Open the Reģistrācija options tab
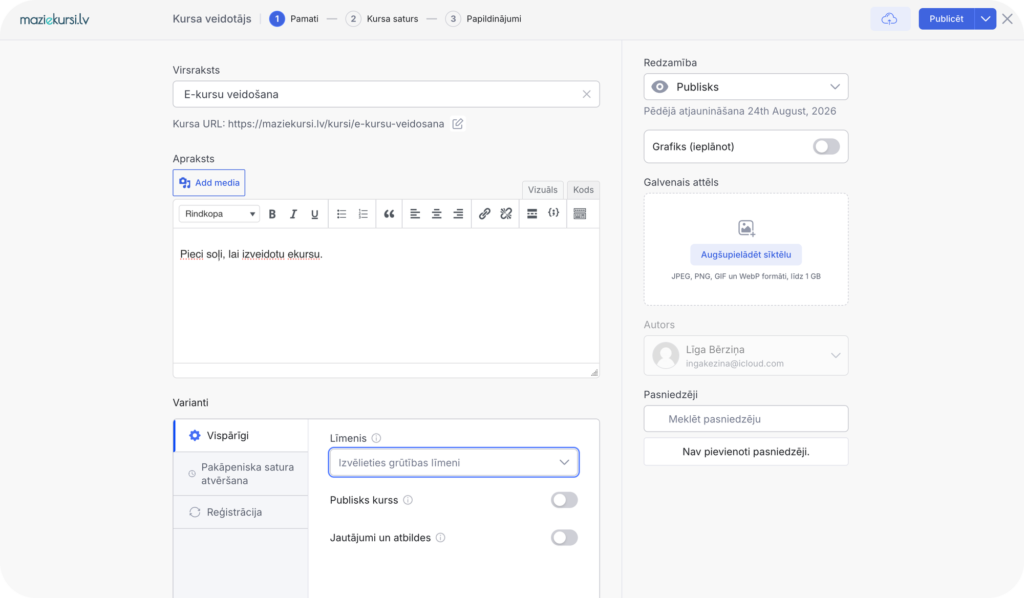This screenshot has width=1024, height=598. [x=241, y=512]
